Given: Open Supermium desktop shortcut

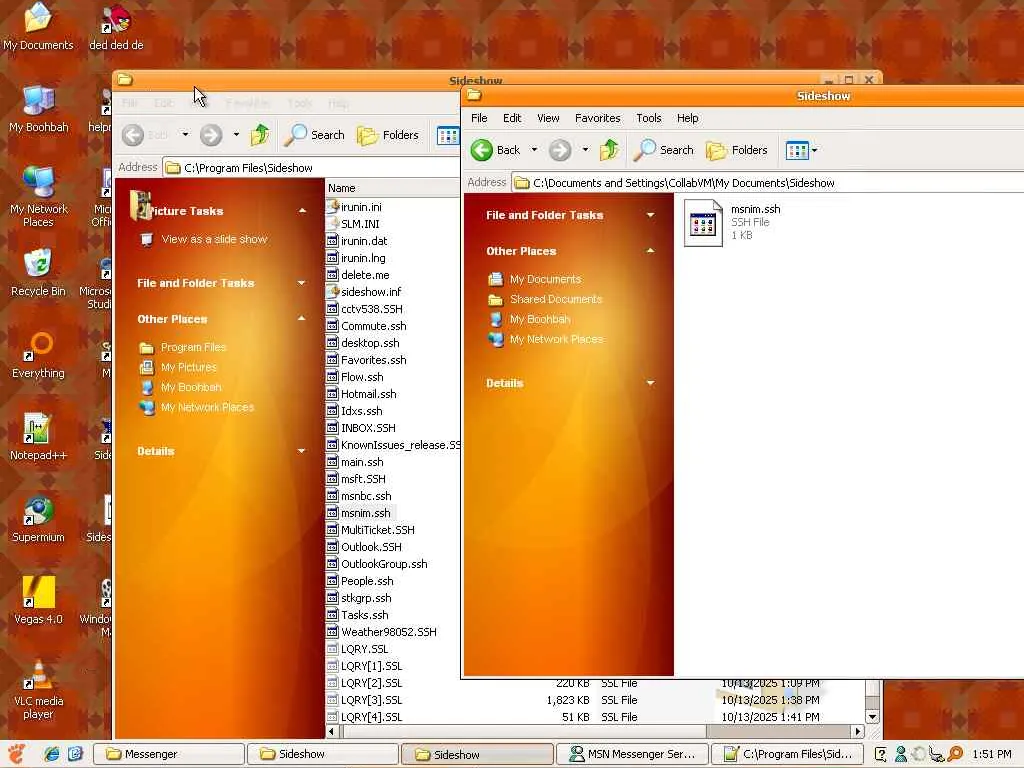Looking at the screenshot, I should (x=39, y=520).
